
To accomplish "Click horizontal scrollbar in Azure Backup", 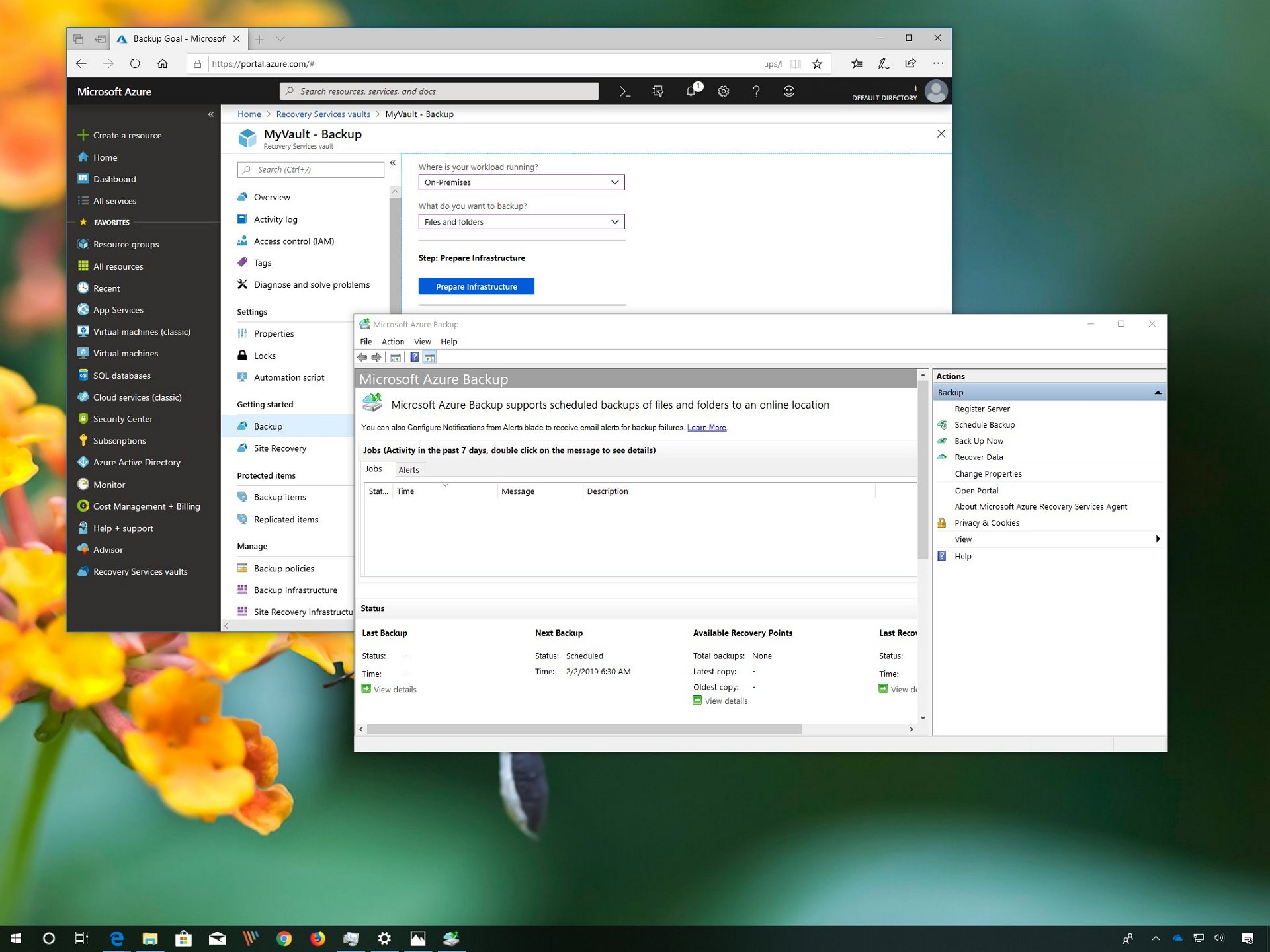I will point(584,729).
